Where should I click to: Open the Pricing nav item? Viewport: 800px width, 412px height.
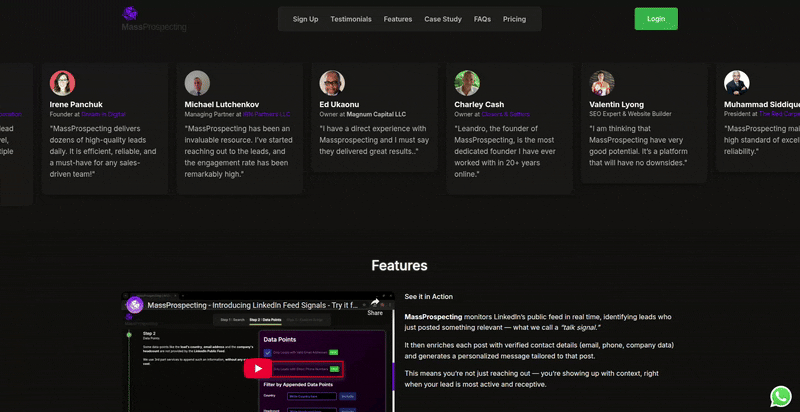coord(514,19)
